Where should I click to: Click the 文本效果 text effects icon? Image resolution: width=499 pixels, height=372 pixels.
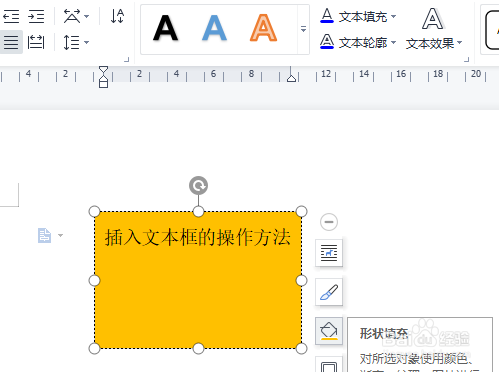click(x=433, y=19)
